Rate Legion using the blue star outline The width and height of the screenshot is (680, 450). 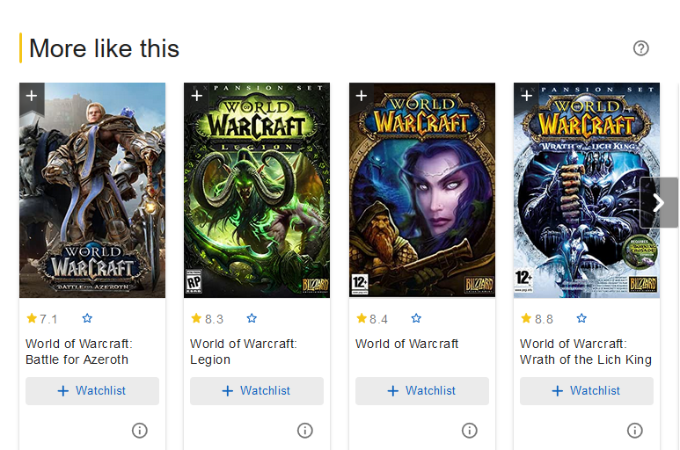tap(252, 319)
